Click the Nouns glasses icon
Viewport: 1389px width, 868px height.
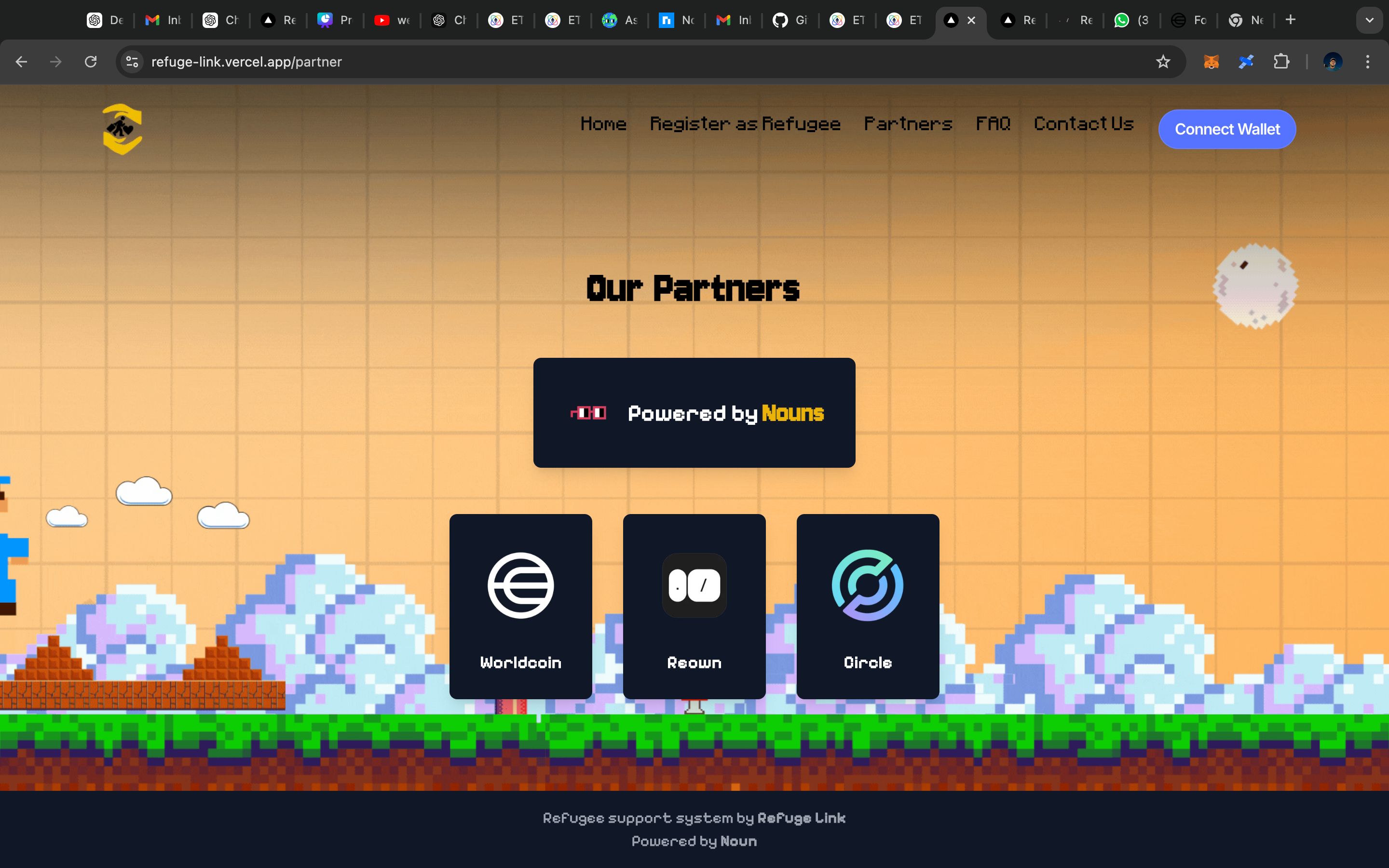pos(588,413)
